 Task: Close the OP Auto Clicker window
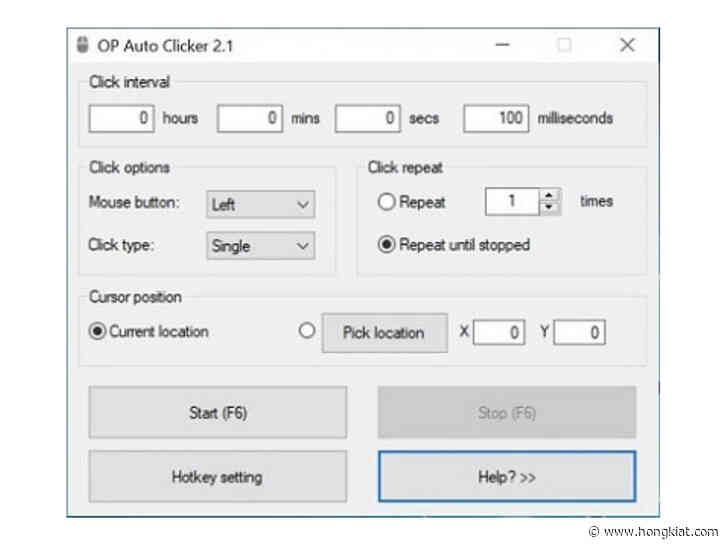click(x=627, y=45)
